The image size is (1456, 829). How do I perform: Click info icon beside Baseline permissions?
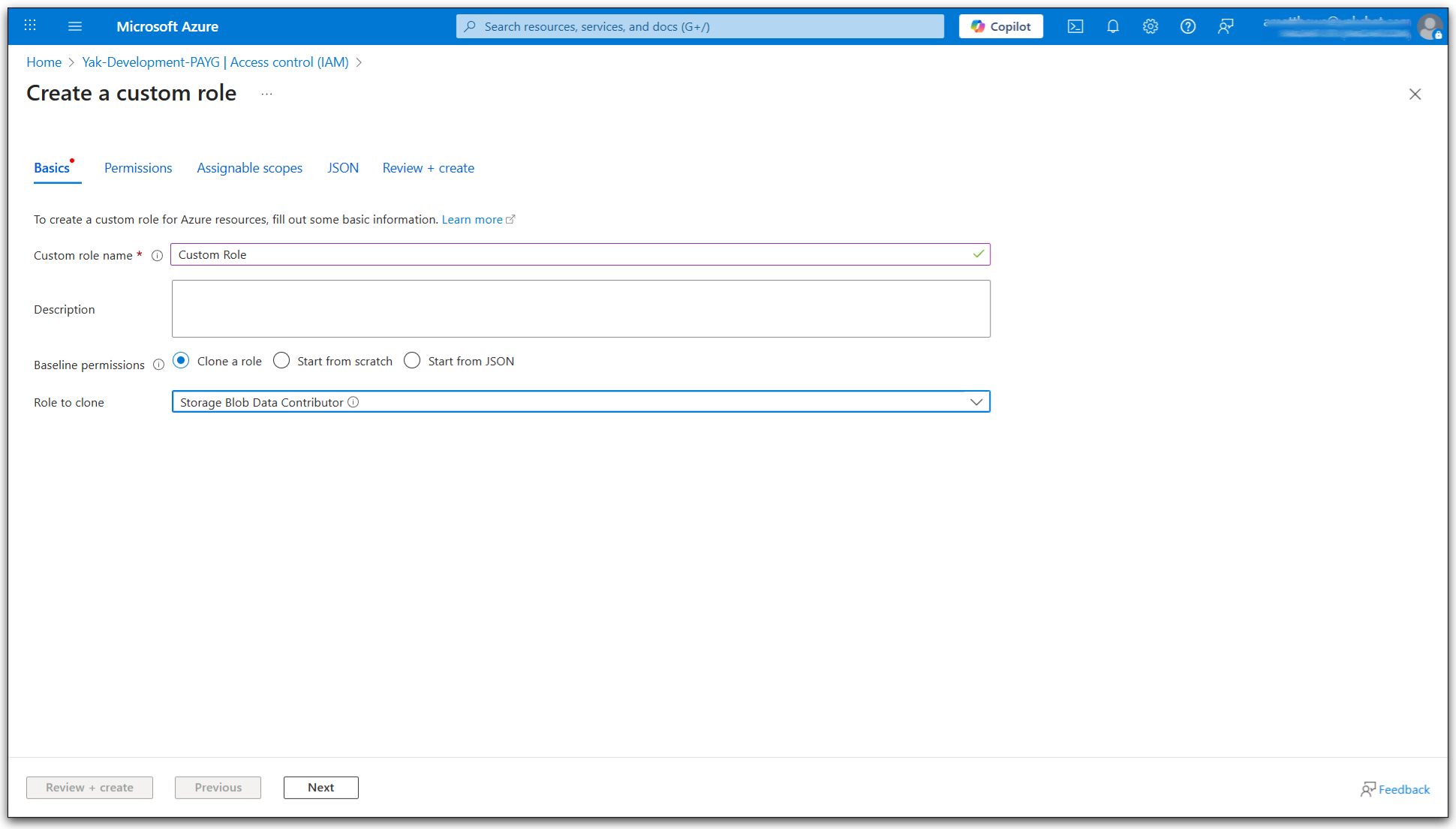pyautogui.click(x=158, y=365)
